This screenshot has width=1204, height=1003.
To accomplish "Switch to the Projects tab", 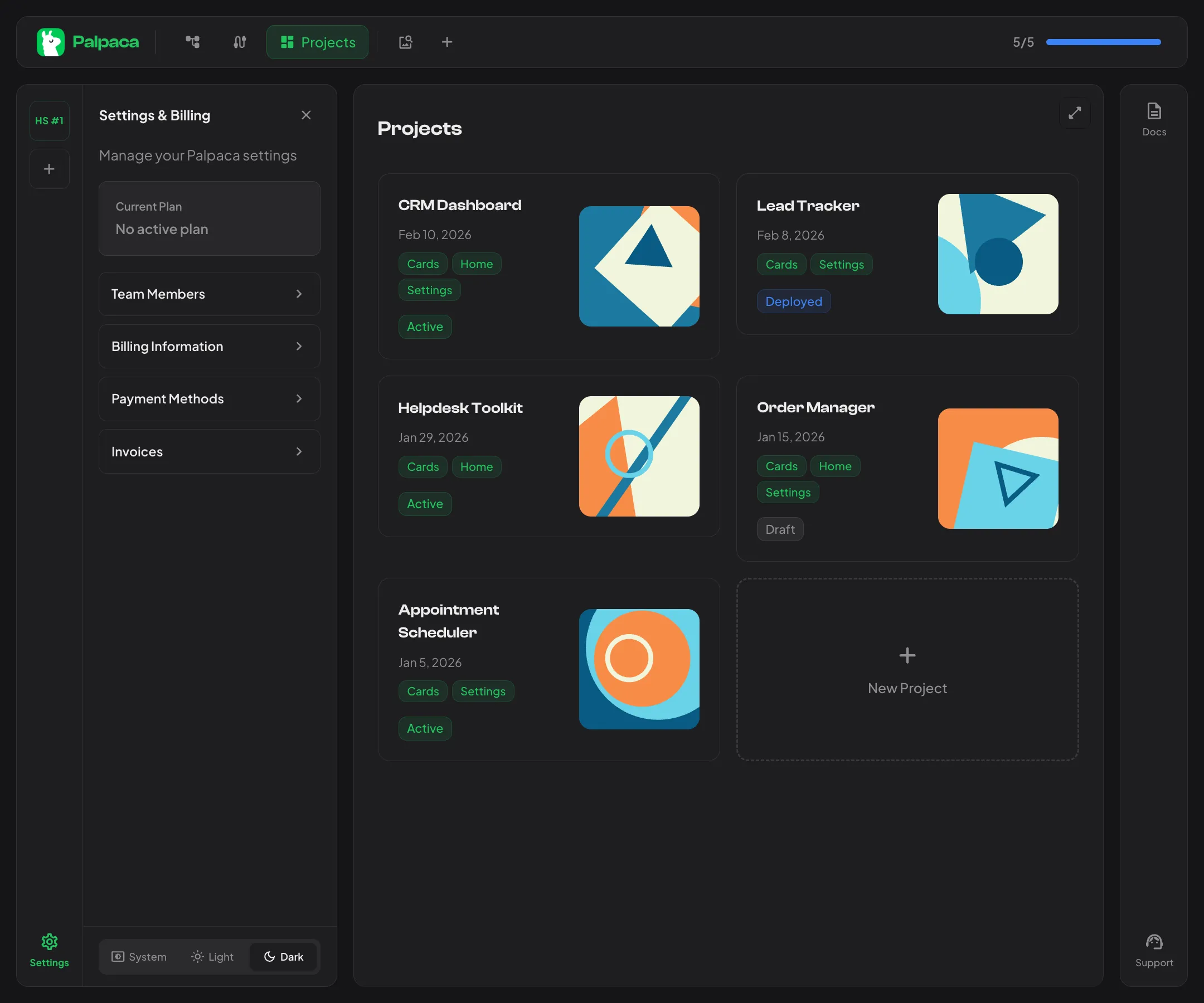I will click(x=317, y=42).
